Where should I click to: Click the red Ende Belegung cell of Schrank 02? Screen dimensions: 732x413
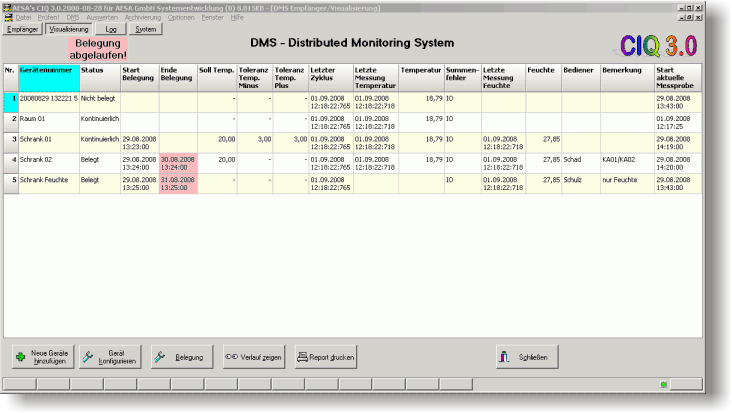(x=177, y=162)
